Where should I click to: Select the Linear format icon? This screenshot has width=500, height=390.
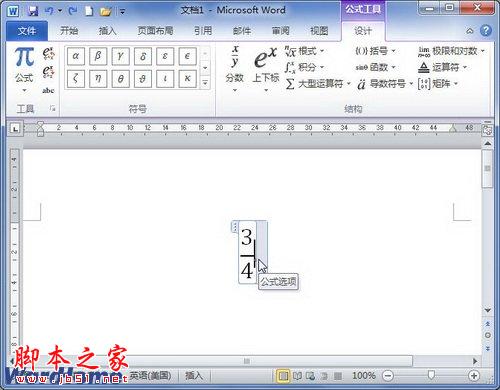click(x=48, y=72)
